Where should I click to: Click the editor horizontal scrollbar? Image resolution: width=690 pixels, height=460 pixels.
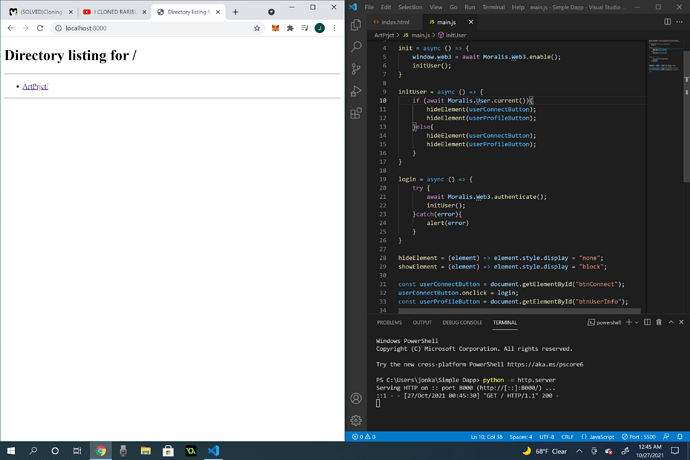519,311
